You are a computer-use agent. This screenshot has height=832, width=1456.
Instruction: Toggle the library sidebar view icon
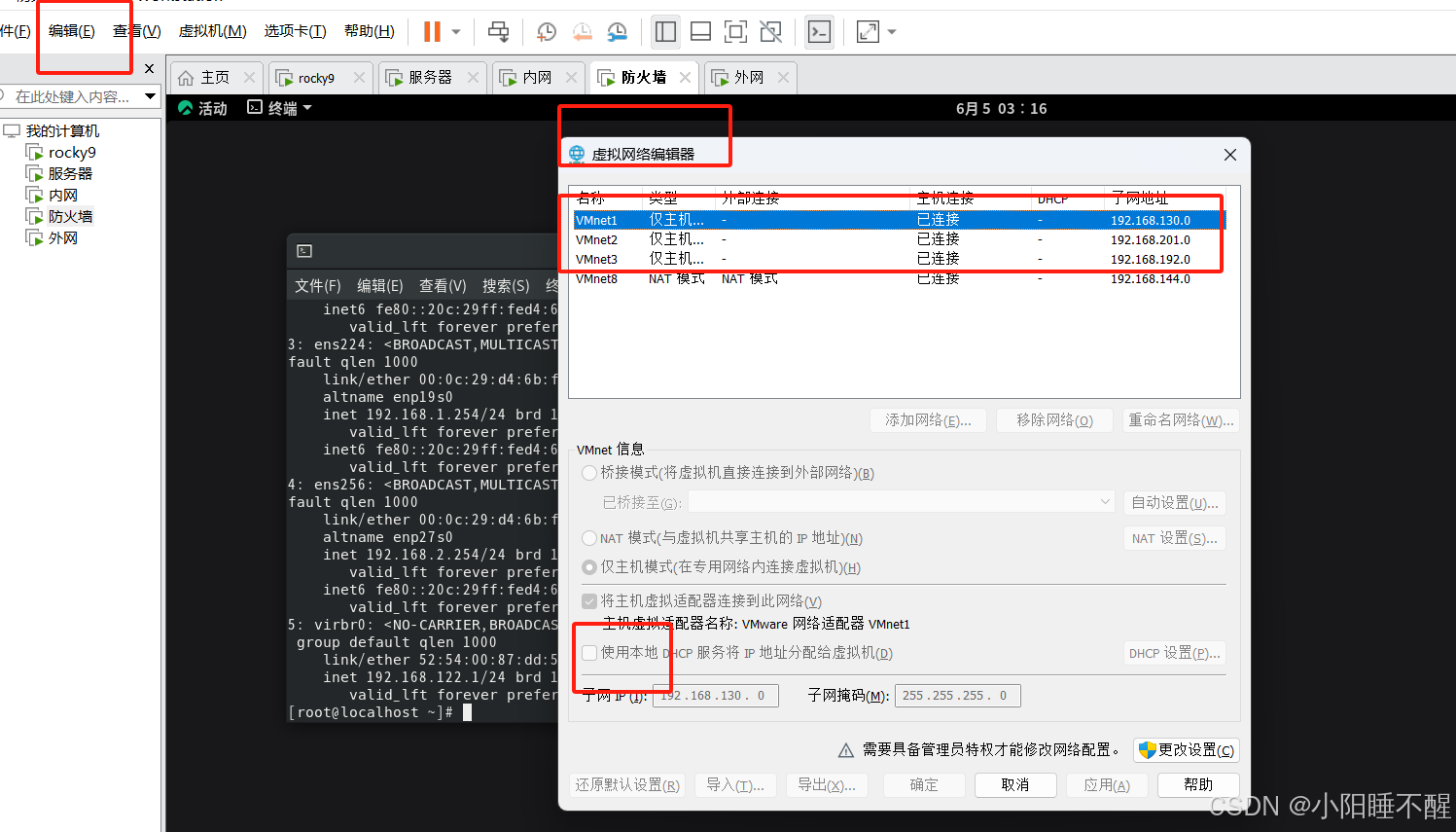tap(666, 32)
